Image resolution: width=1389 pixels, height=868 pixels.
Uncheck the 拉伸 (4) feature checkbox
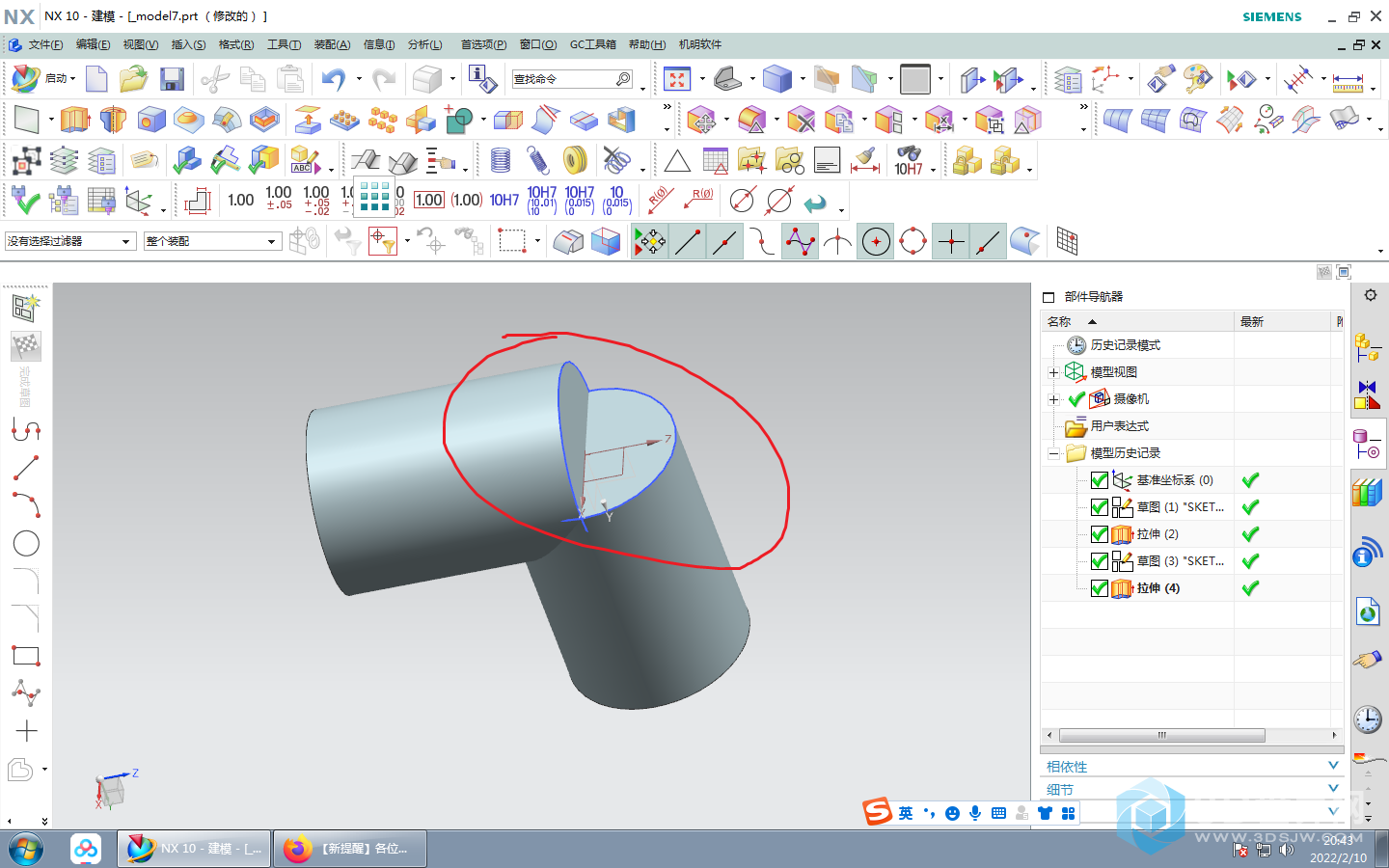[1099, 588]
